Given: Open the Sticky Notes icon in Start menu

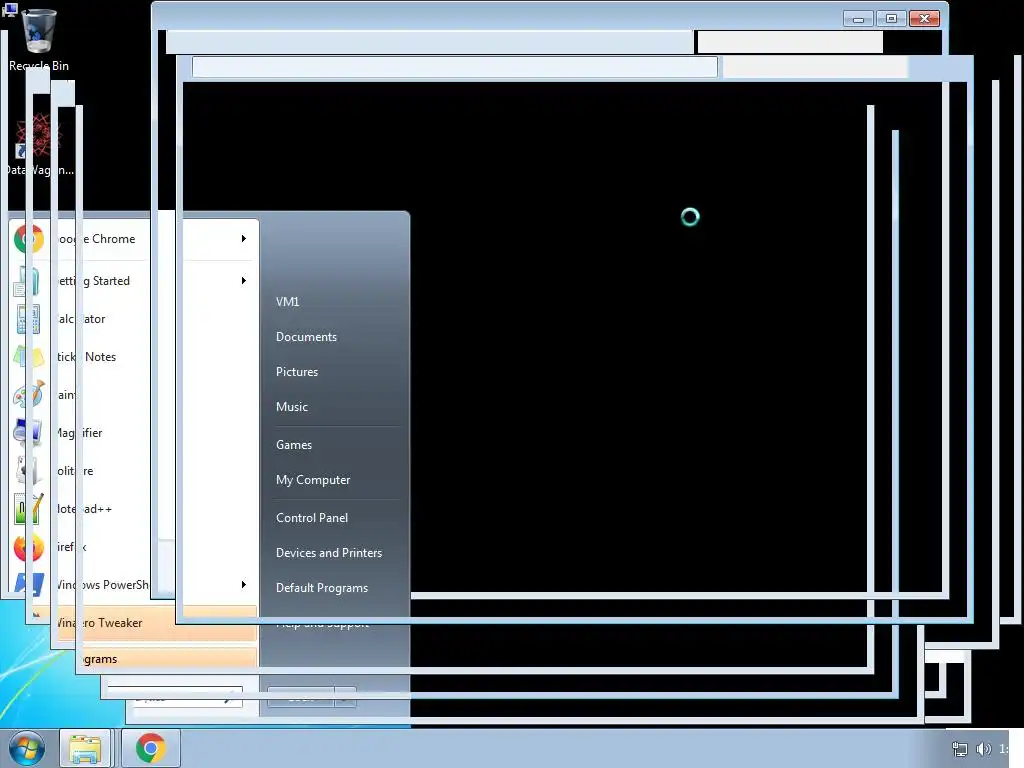Looking at the screenshot, I should click(x=28, y=357).
